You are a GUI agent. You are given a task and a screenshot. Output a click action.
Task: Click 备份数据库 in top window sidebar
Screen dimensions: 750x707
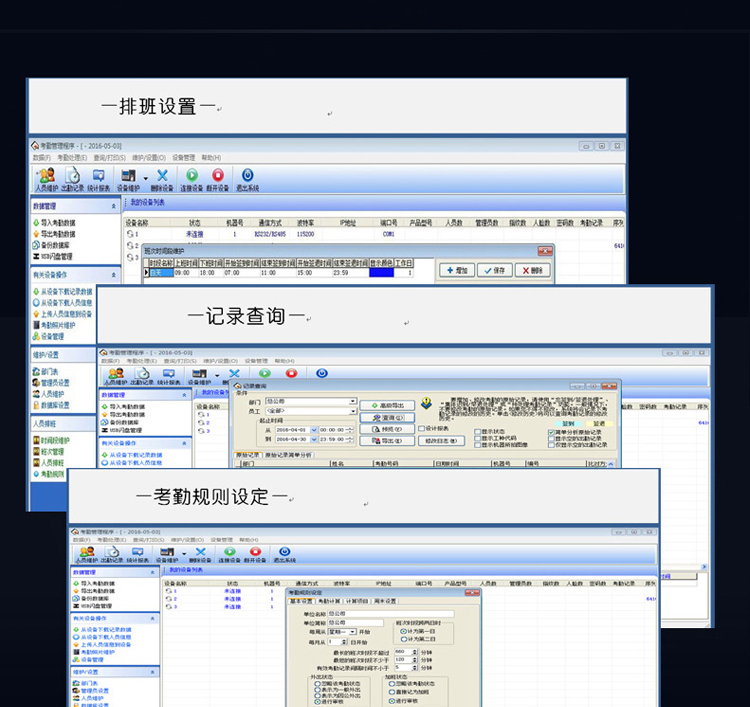51,245
